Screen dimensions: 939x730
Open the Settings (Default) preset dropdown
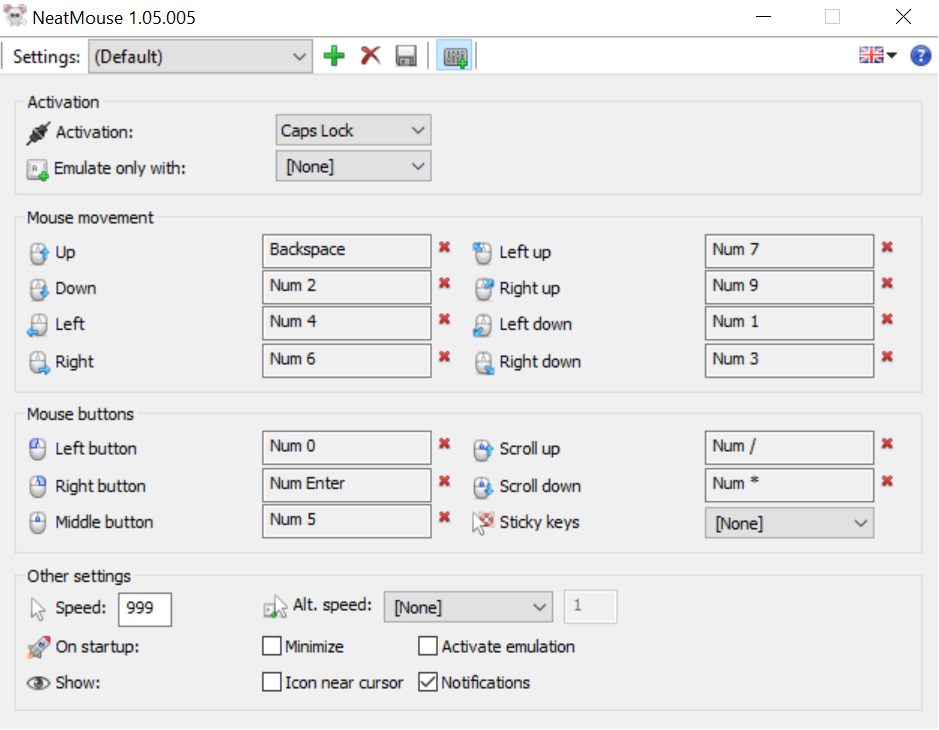pyautogui.click(x=200, y=57)
